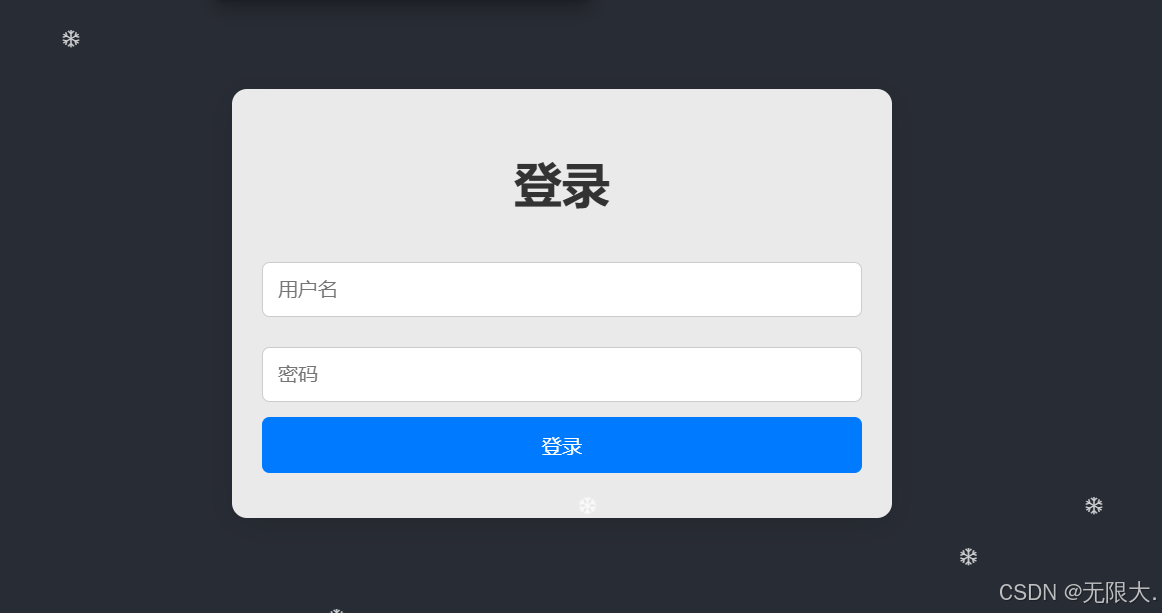Click the CSDN text in the watermark
This screenshot has width=1162, height=613.
pos(1027,592)
